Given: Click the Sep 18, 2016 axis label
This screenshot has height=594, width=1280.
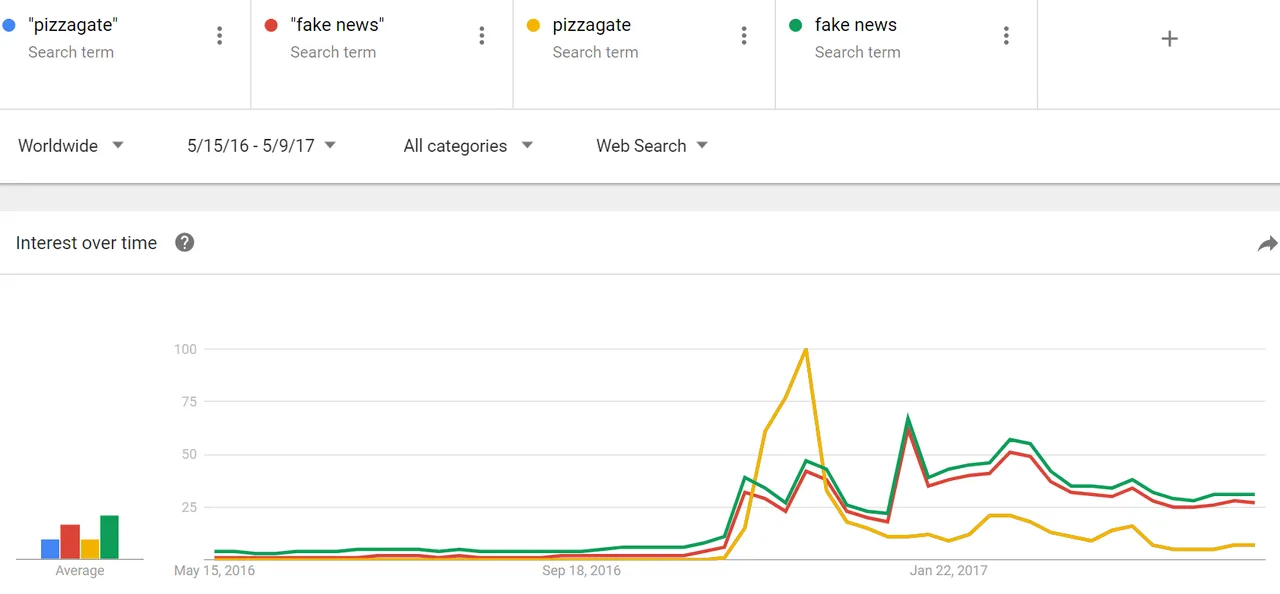Looking at the screenshot, I should 581,571.
